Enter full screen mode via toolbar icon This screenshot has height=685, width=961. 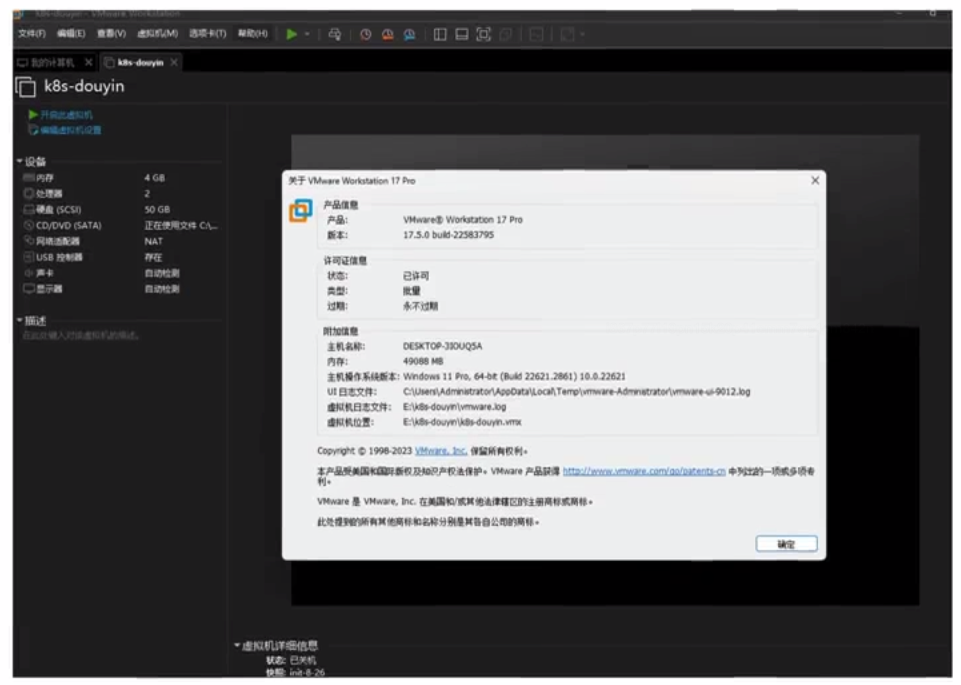pyautogui.click(x=484, y=34)
